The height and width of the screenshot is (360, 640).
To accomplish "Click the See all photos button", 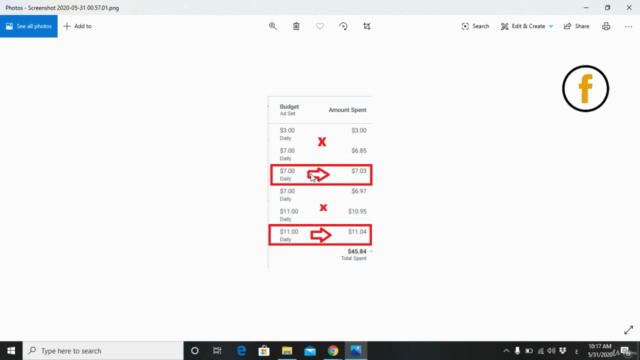I will coord(29,26).
